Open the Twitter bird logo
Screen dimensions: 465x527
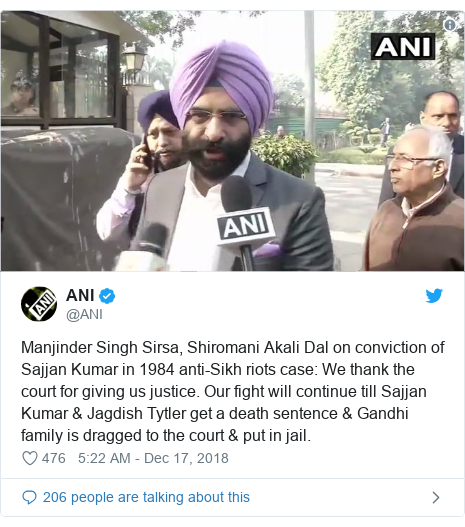pos(434,295)
